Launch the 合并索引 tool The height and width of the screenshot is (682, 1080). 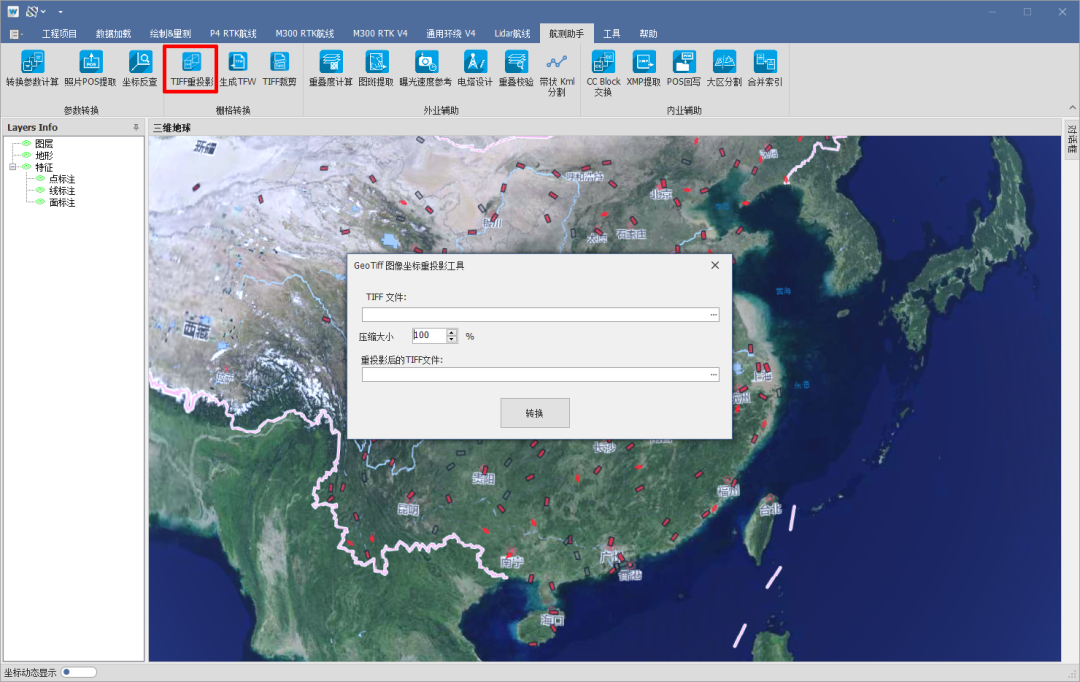(765, 69)
